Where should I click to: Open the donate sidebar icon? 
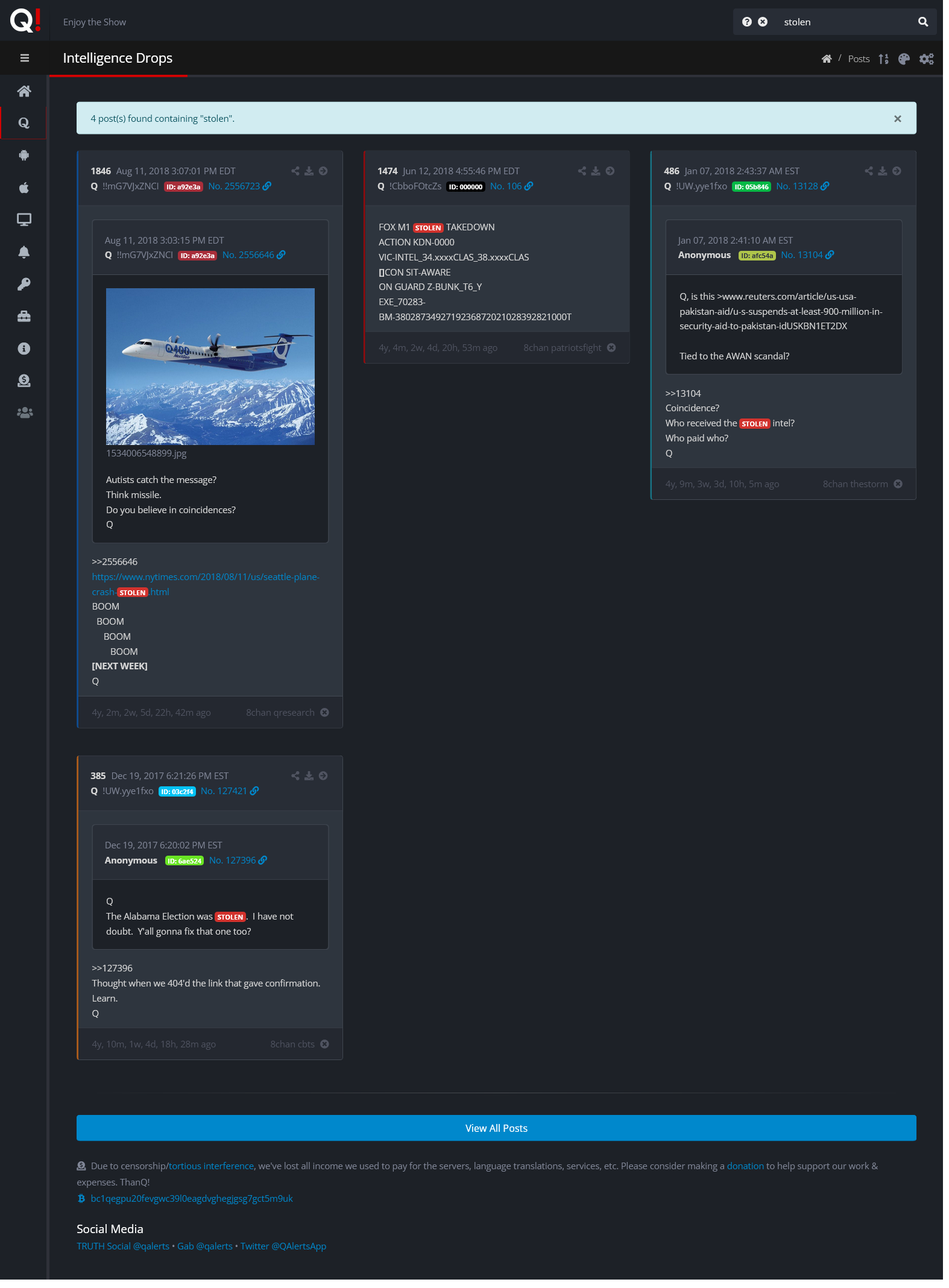(24, 380)
